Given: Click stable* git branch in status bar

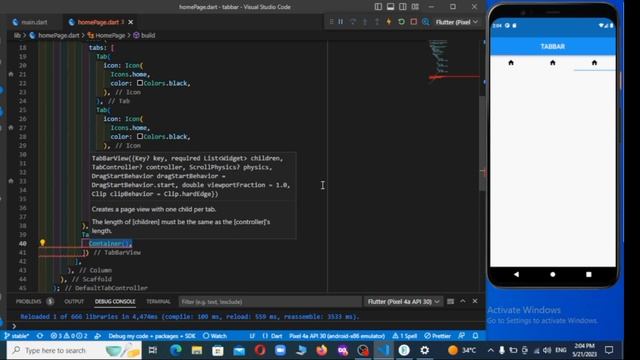Looking at the screenshot, I should point(17,336).
